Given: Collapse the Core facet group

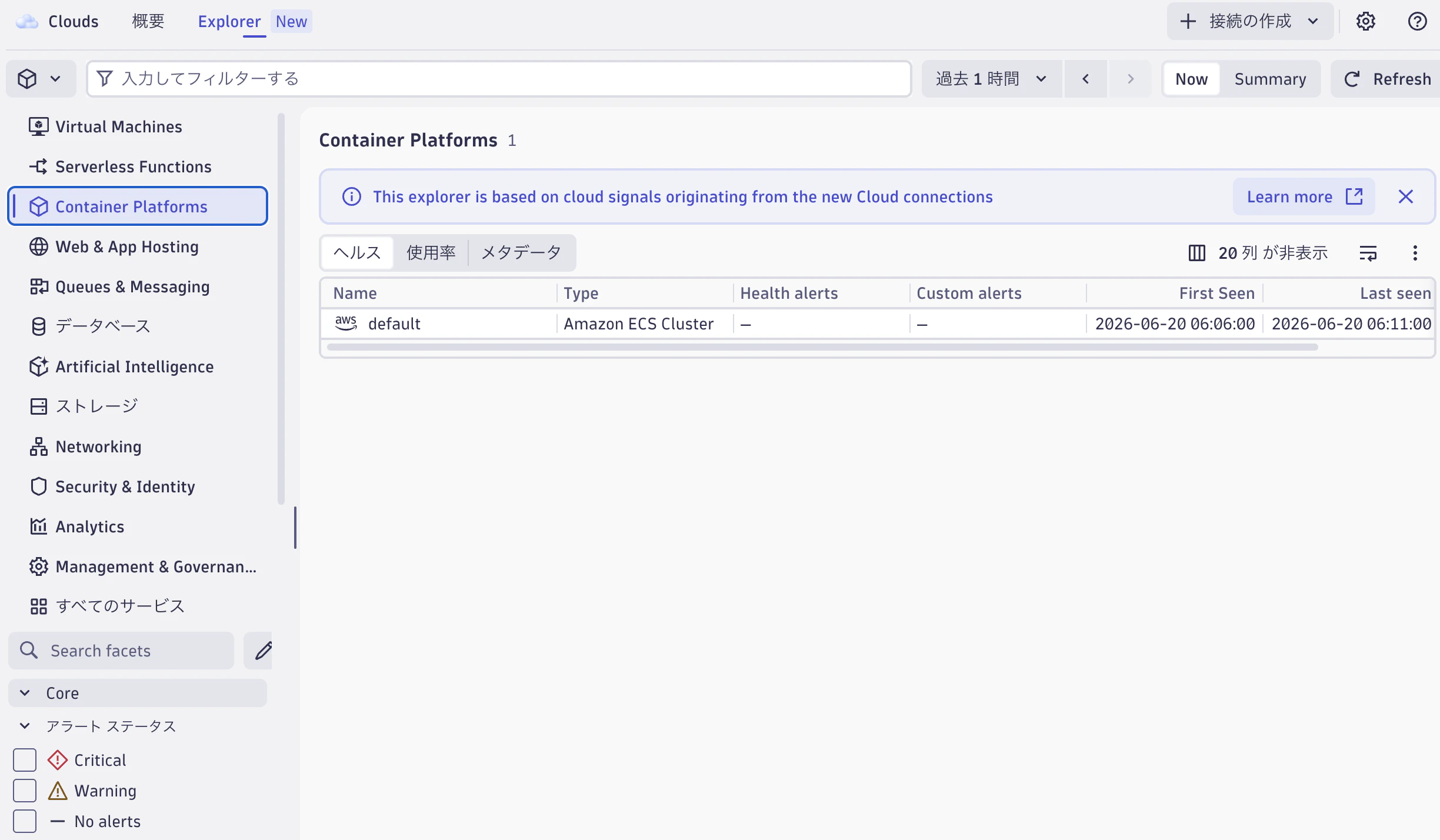Looking at the screenshot, I should [x=138, y=693].
